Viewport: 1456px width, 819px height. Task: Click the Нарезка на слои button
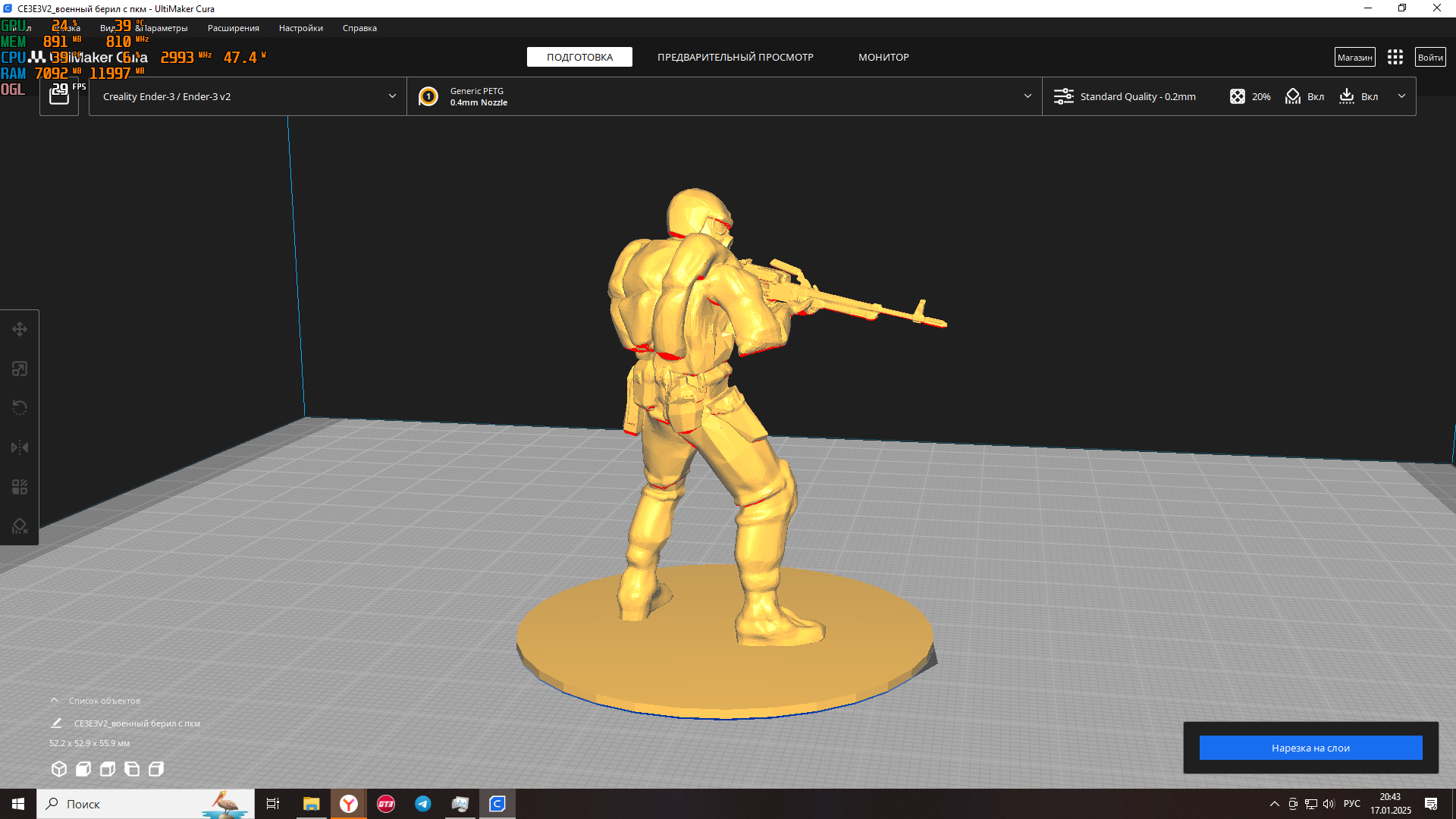[x=1310, y=748]
